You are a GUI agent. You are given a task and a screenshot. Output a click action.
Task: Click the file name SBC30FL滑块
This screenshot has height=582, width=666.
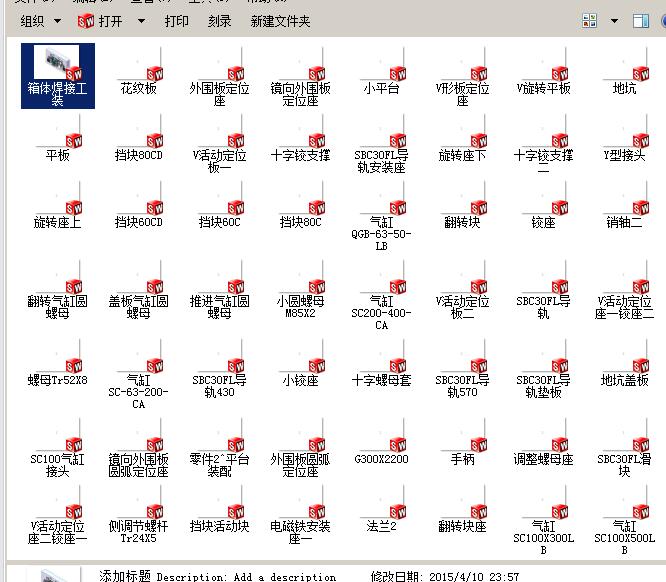pos(624,465)
